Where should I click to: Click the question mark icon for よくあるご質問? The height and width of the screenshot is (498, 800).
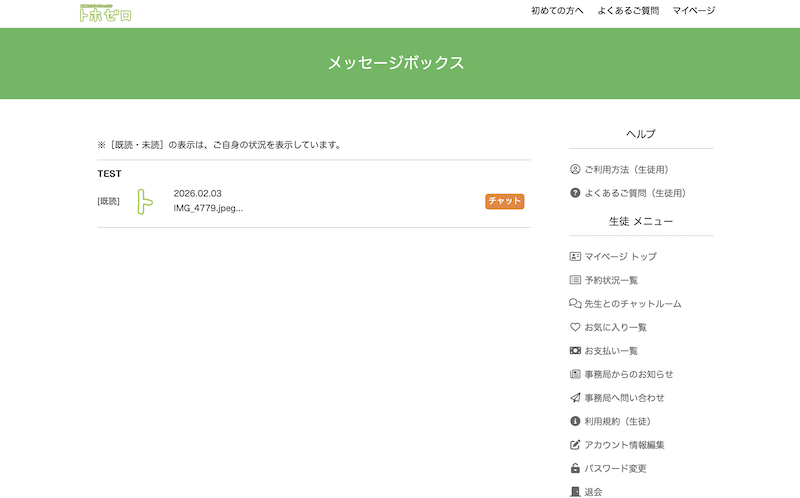coord(575,193)
